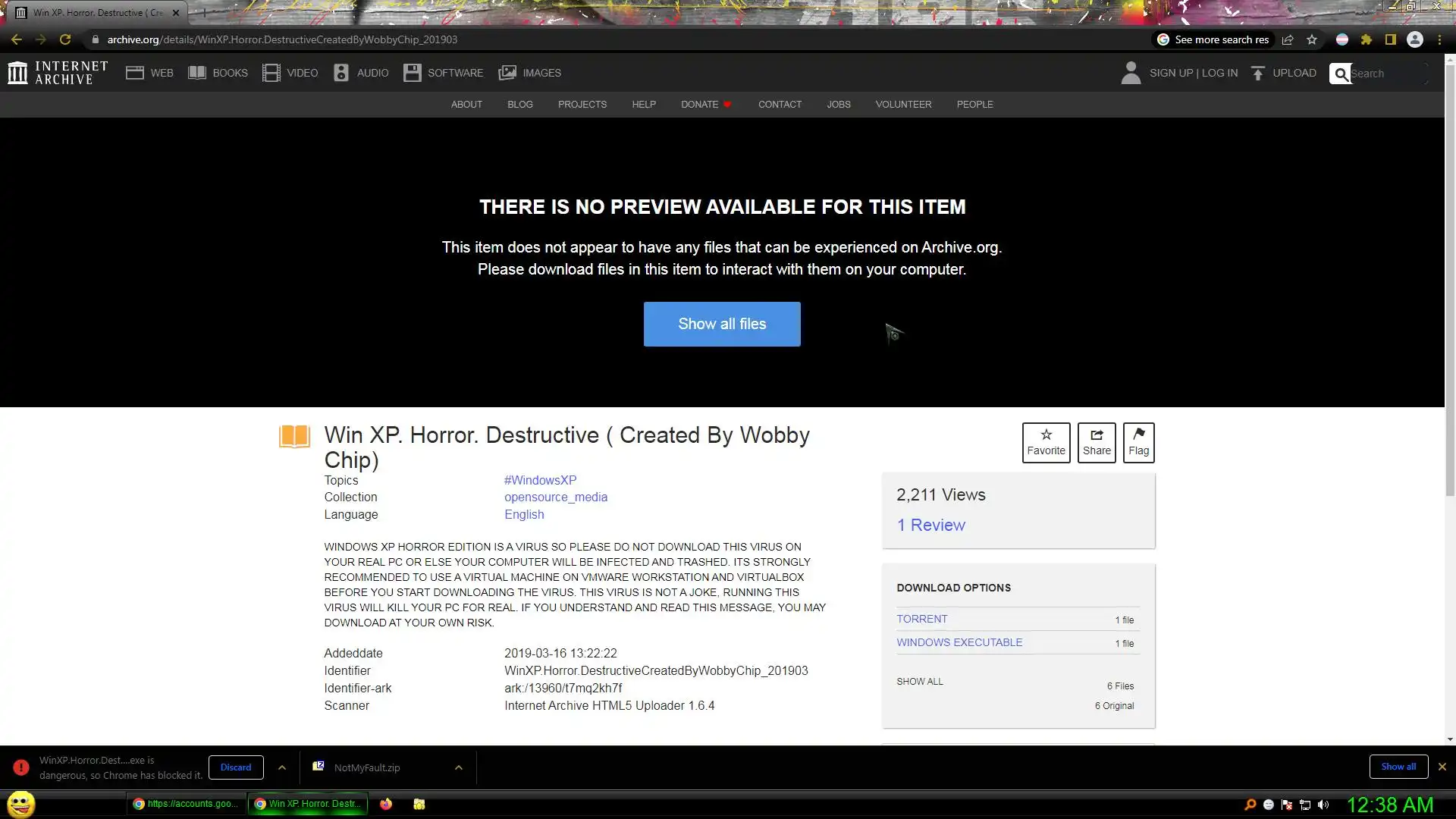Favorite this item with star button
The image size is (1456, 819).
pos(1046,442)
